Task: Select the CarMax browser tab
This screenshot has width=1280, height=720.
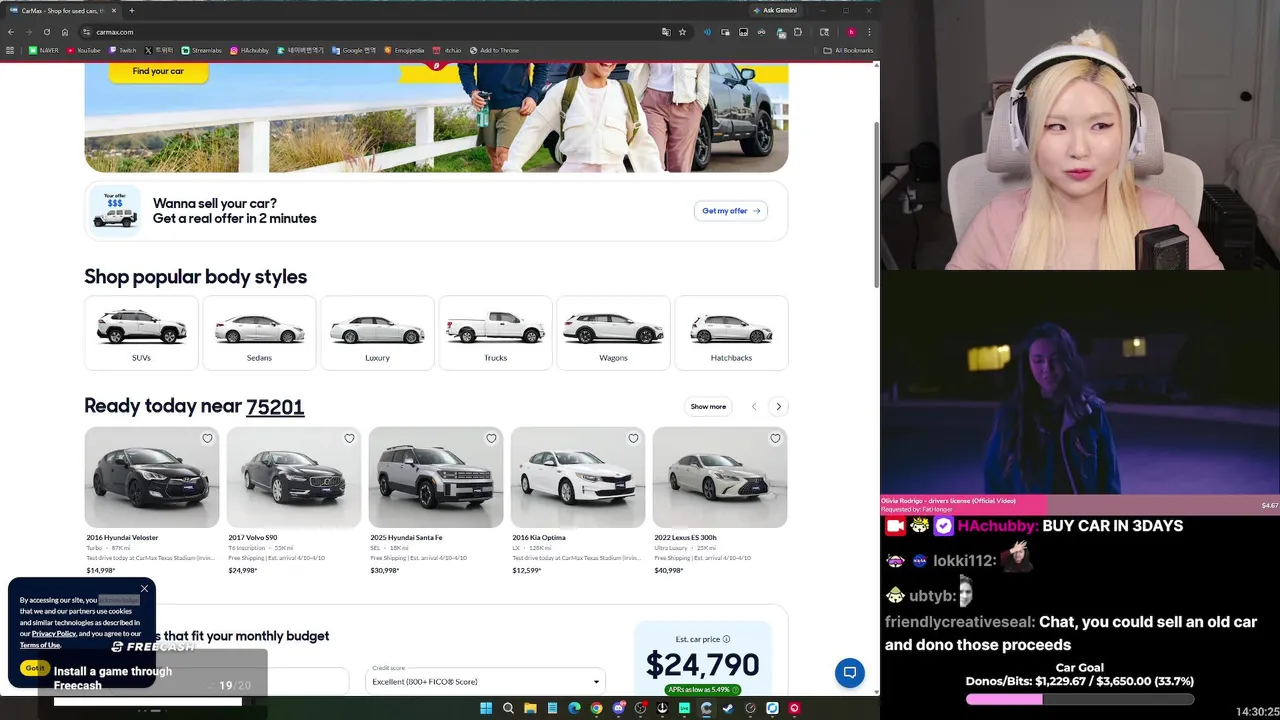Action: tap(62, 10)
